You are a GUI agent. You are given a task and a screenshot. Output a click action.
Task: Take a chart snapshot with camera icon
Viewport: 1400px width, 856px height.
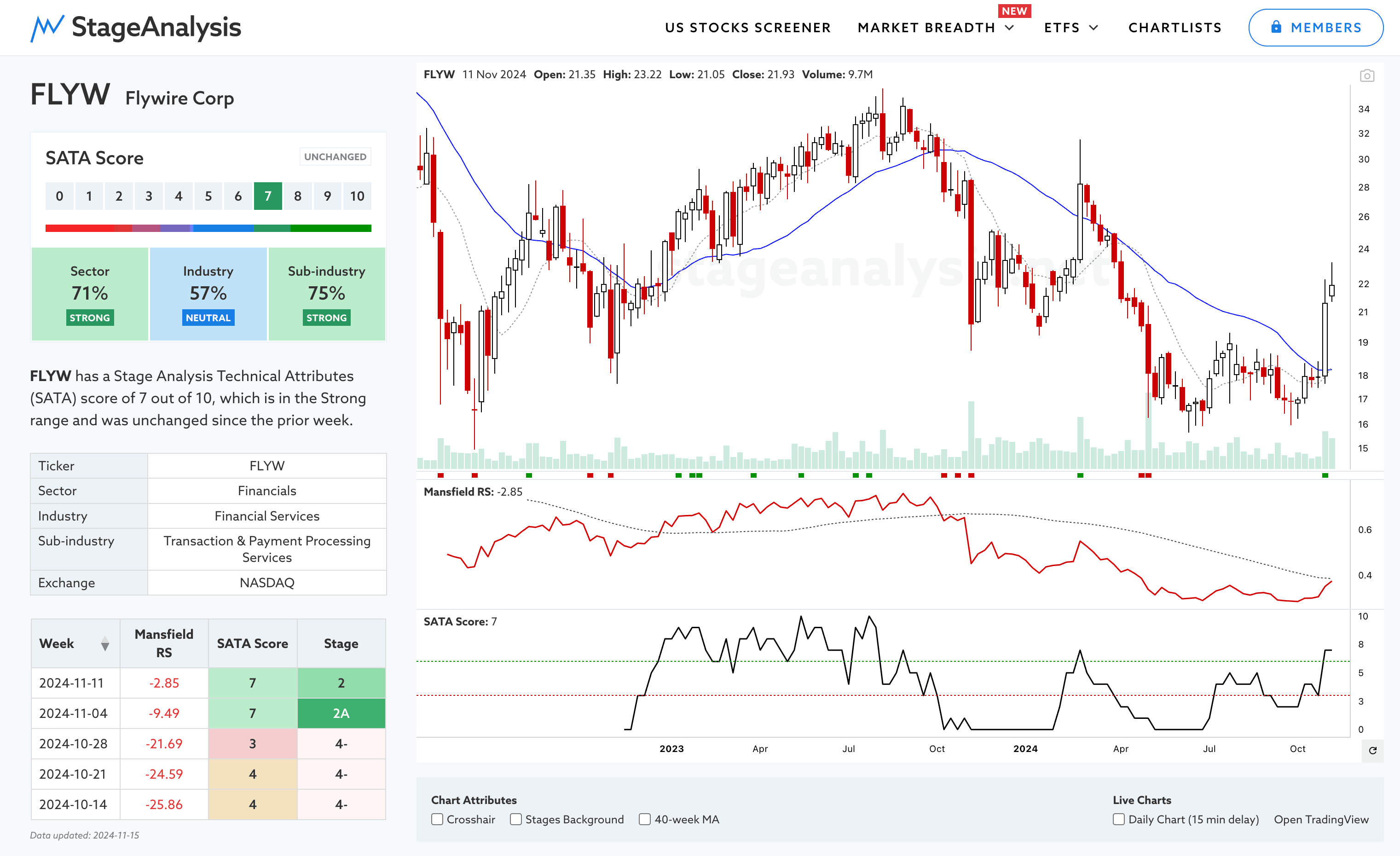[x=1367, y=75]
